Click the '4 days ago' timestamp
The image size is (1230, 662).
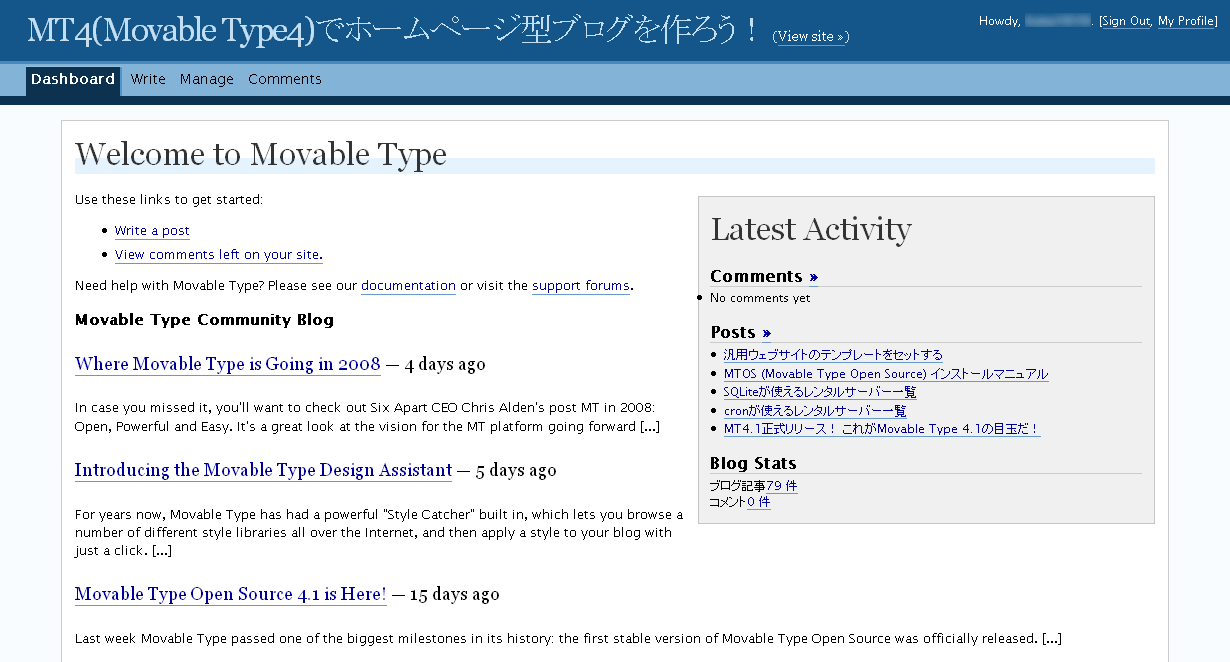coord(444,364)
